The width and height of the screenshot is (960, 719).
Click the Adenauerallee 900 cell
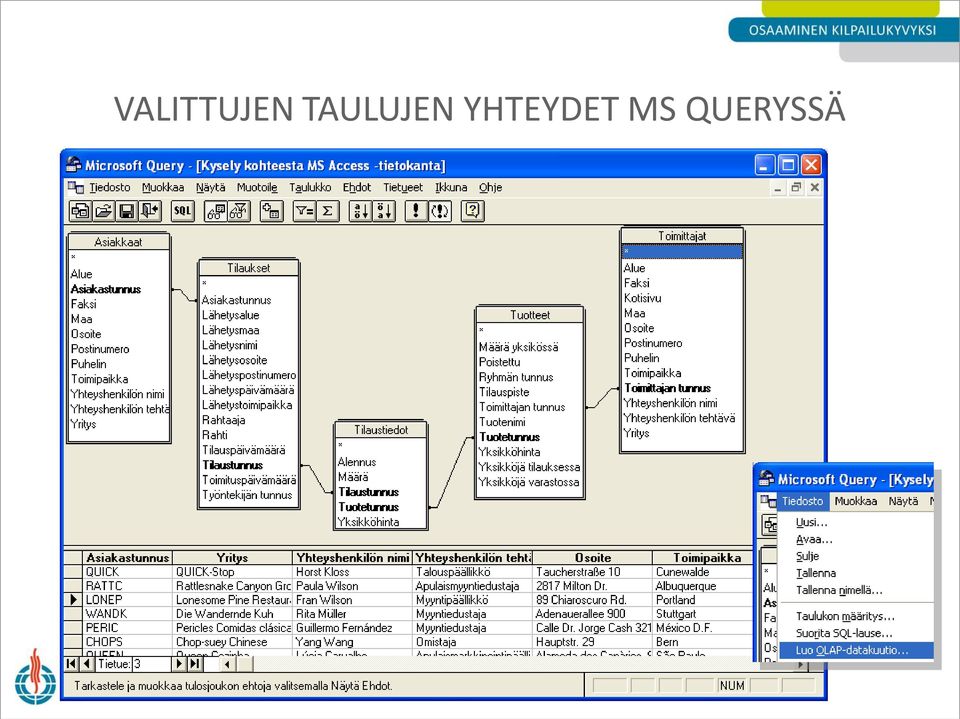tap(593, 614)
